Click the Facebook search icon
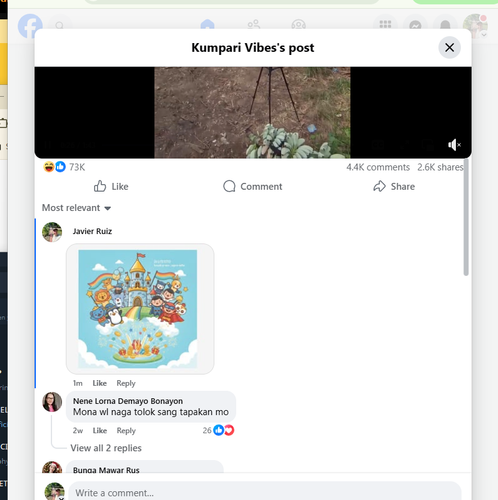 point(60,26)
